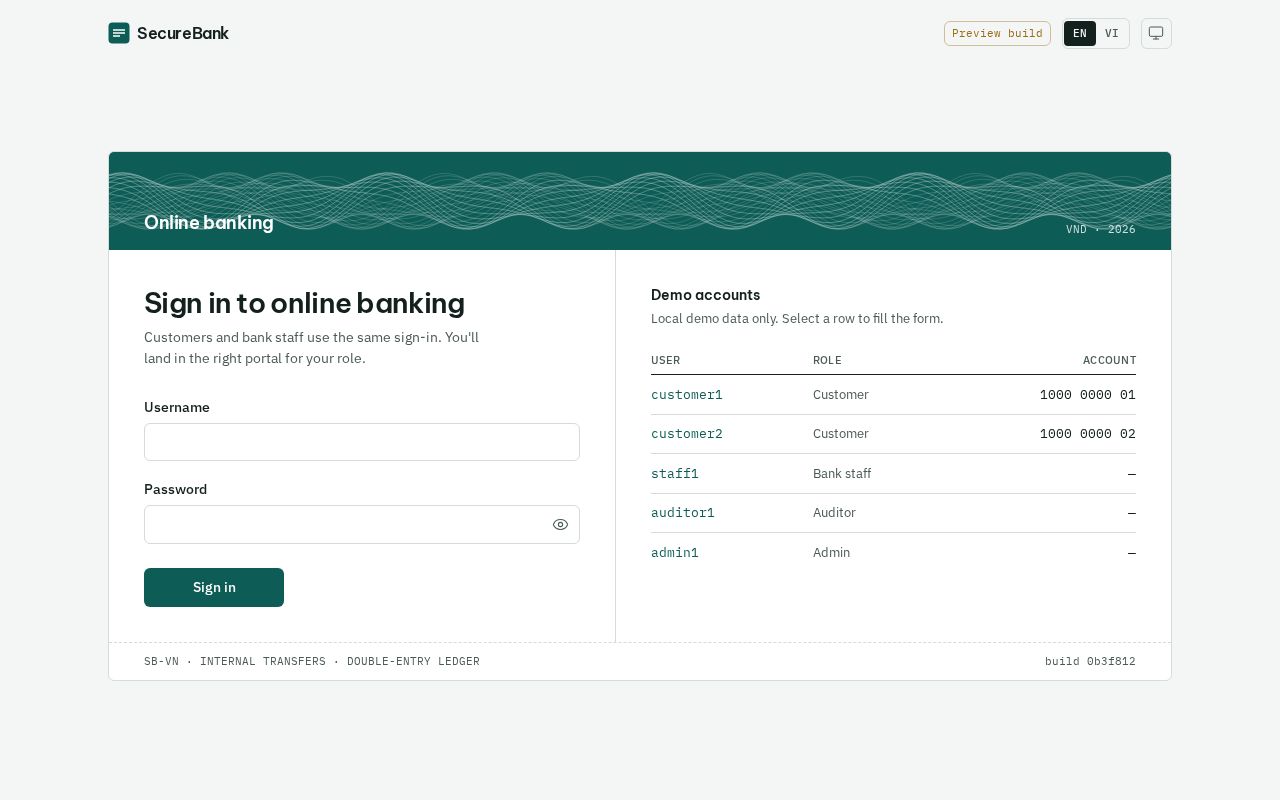Click the build 0b3f812 text
This screenshot has width=1280, height=800.
click(1090, 662)
